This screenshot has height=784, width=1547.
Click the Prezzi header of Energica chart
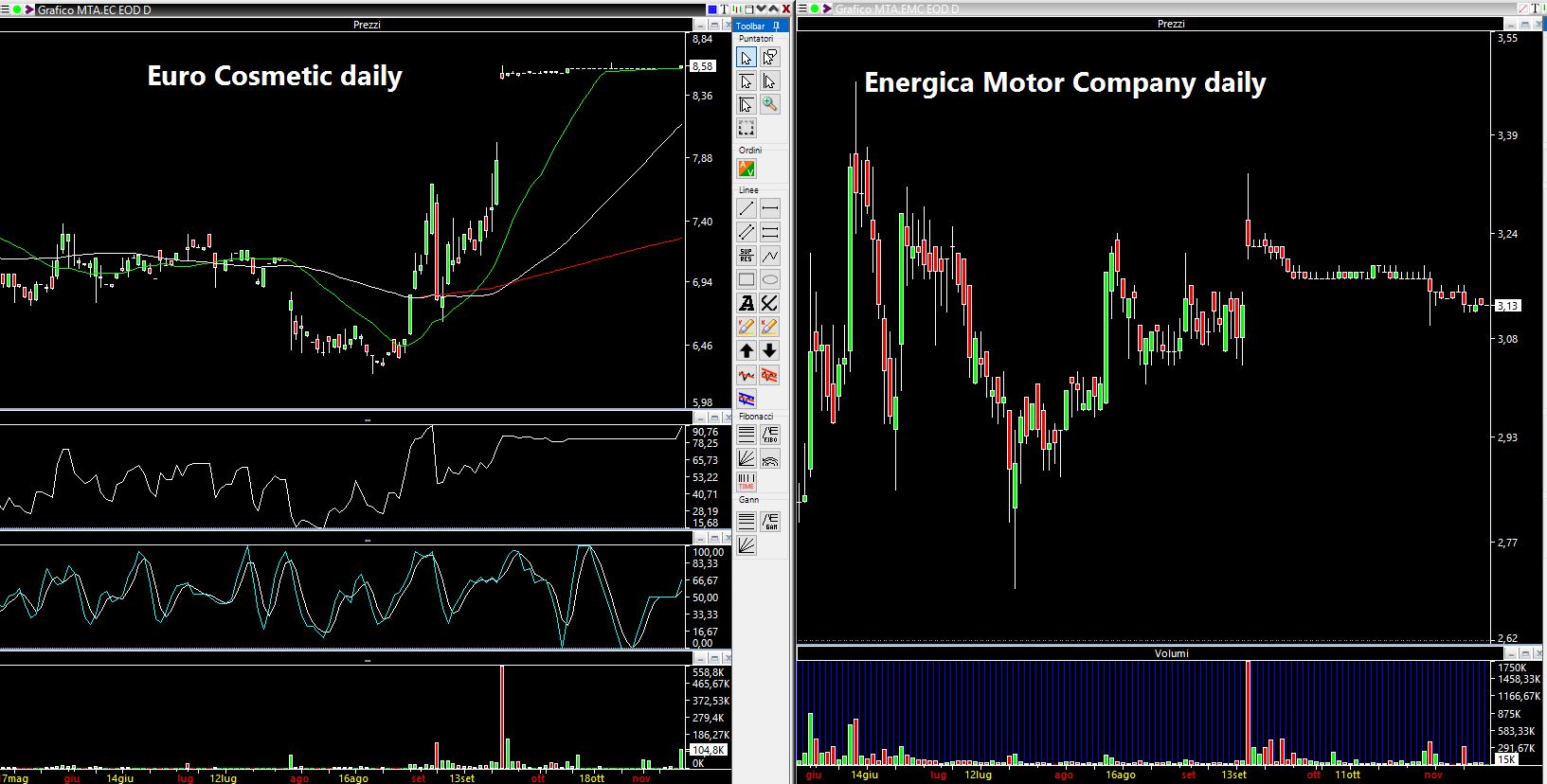point(1171,24)
